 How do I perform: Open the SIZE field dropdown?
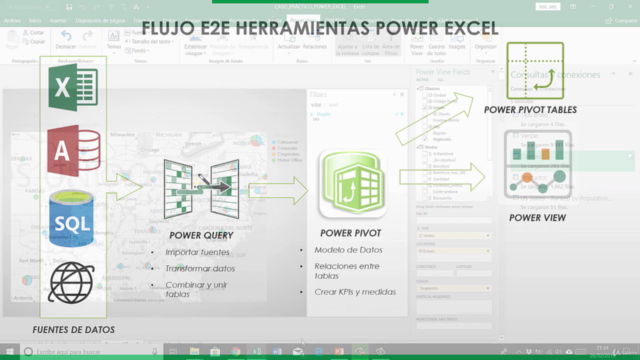point(488,236)
